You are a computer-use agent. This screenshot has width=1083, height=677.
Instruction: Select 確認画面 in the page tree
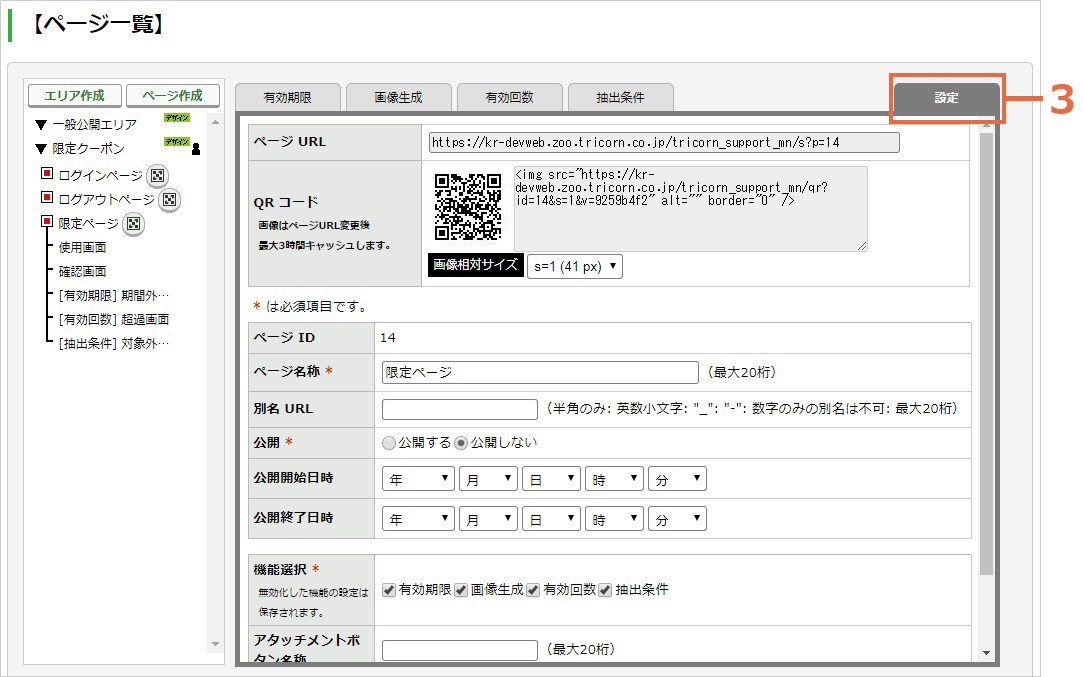pyautogui.click(x=82, y=271)
